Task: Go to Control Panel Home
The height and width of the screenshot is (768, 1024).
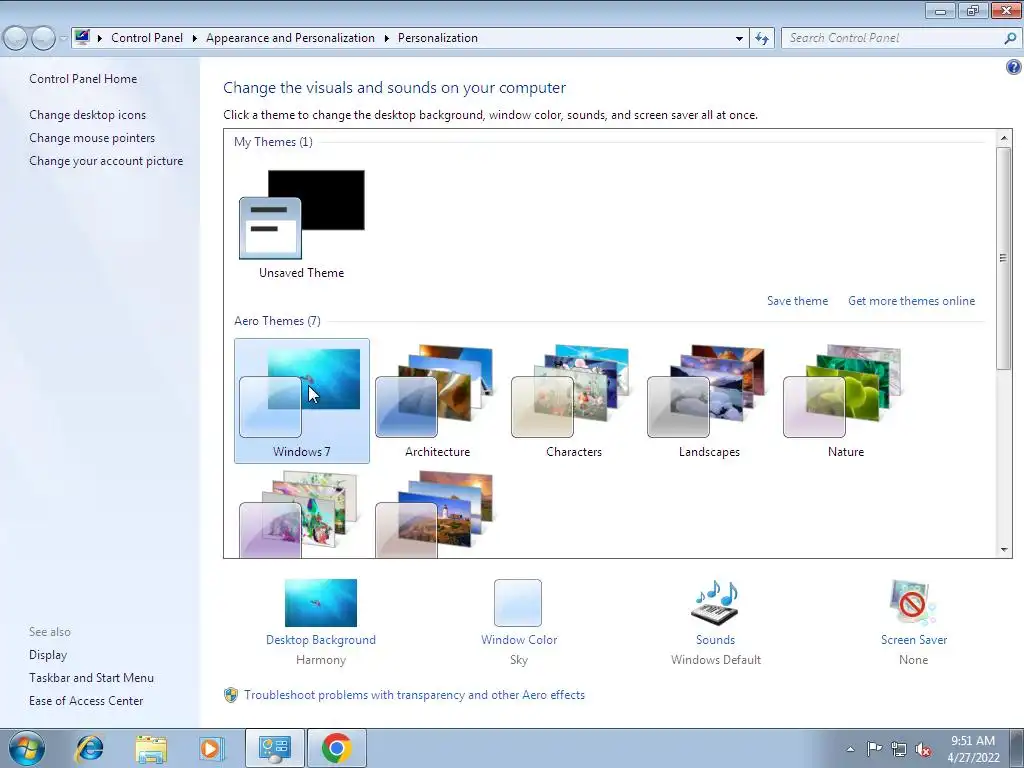Action: [x=83, y=79]
